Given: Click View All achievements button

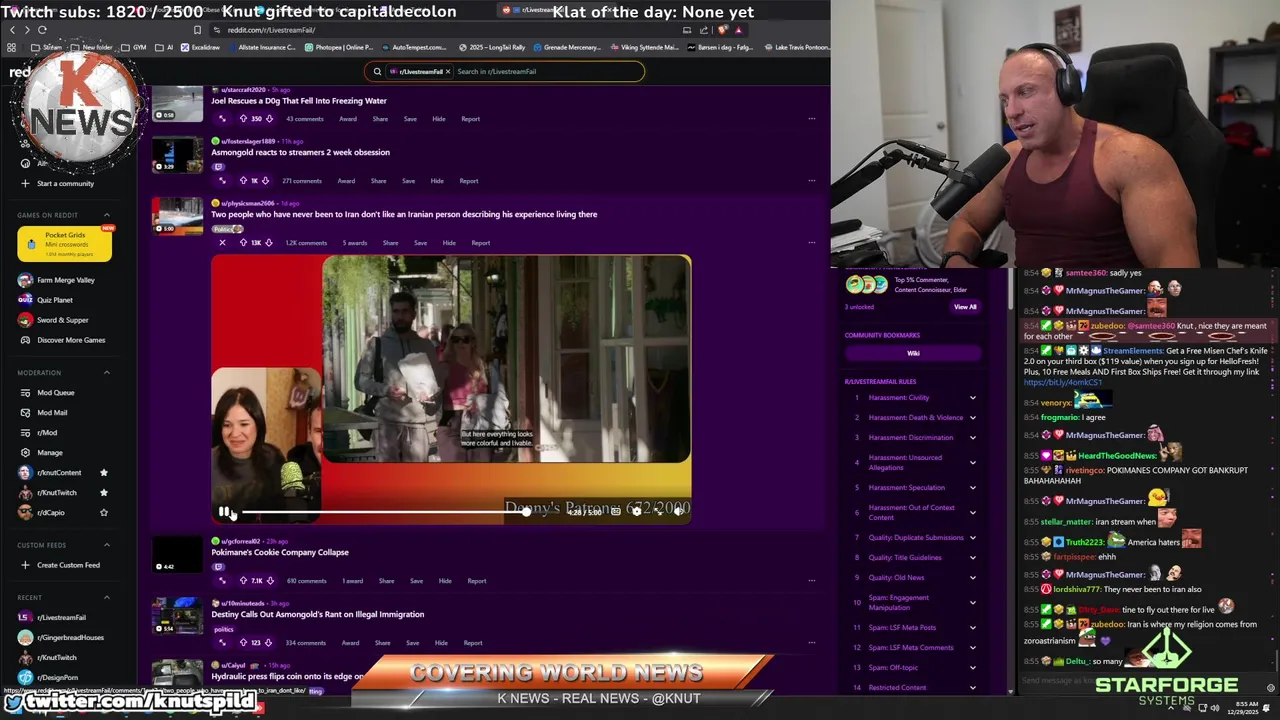Looking at the screenshot, I should [965, 307].
